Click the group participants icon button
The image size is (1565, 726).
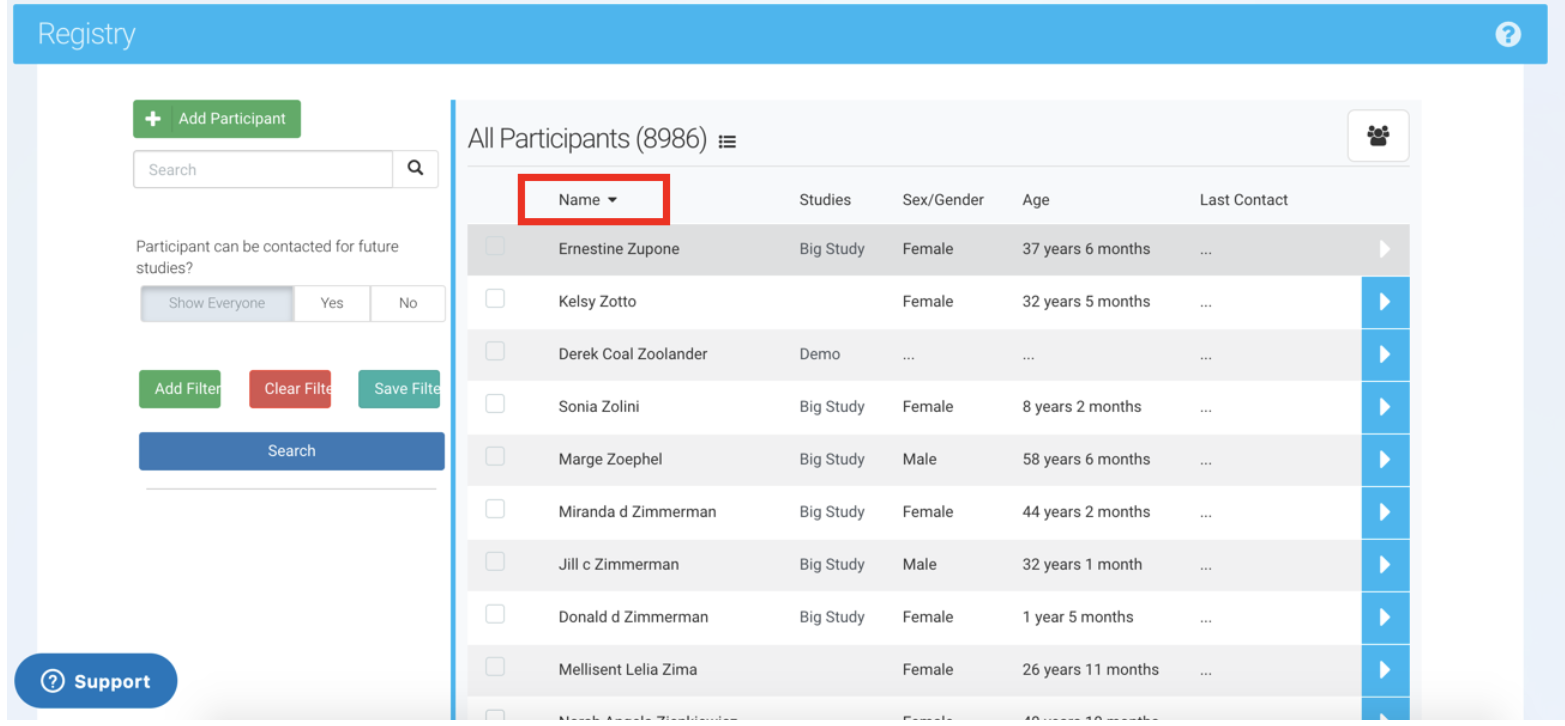click(x=1378, y=136)
